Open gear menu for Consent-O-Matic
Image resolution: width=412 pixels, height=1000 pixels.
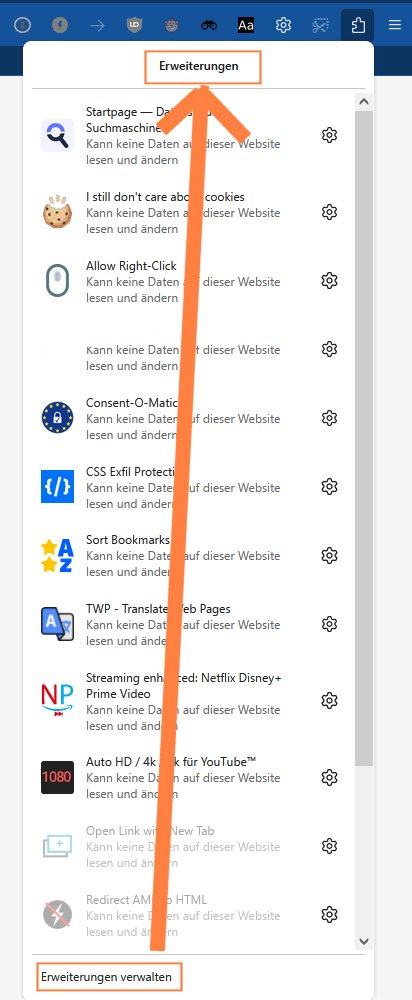[x=329, y=418]
